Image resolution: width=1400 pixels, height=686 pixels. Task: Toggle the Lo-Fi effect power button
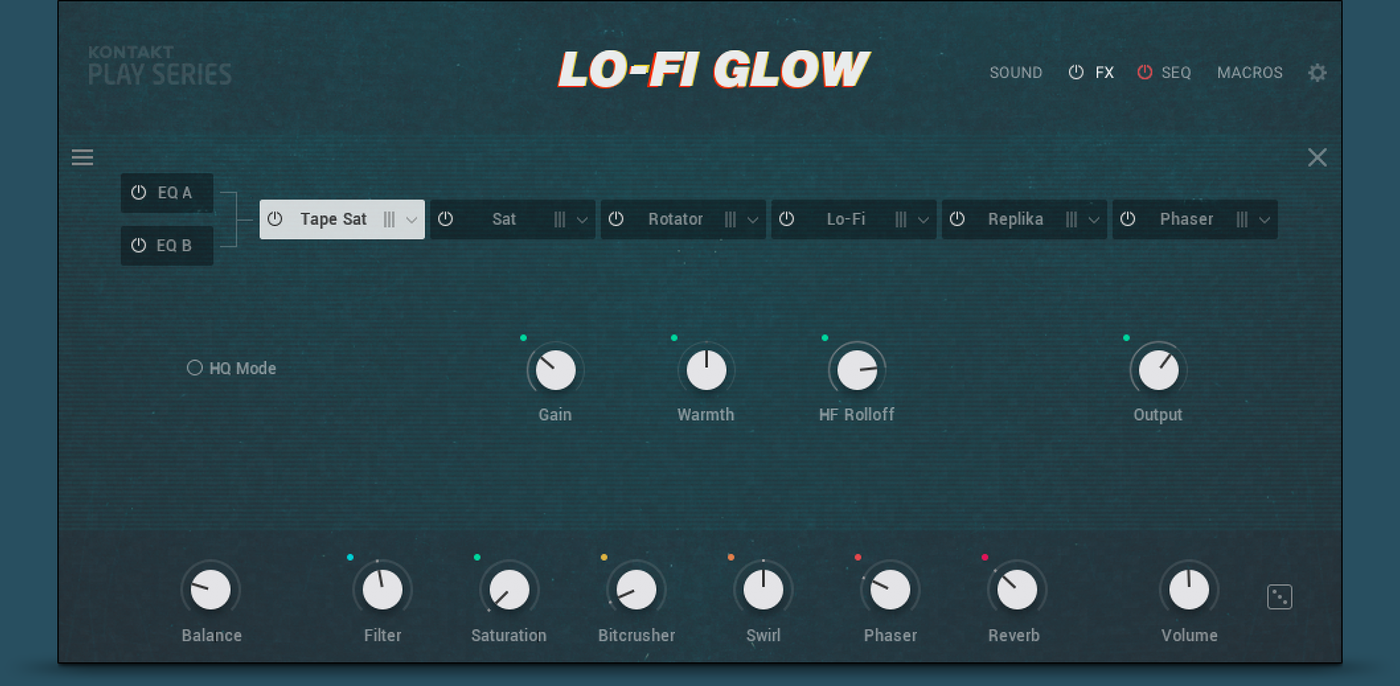pyautogui.click(x=787, y=219)
